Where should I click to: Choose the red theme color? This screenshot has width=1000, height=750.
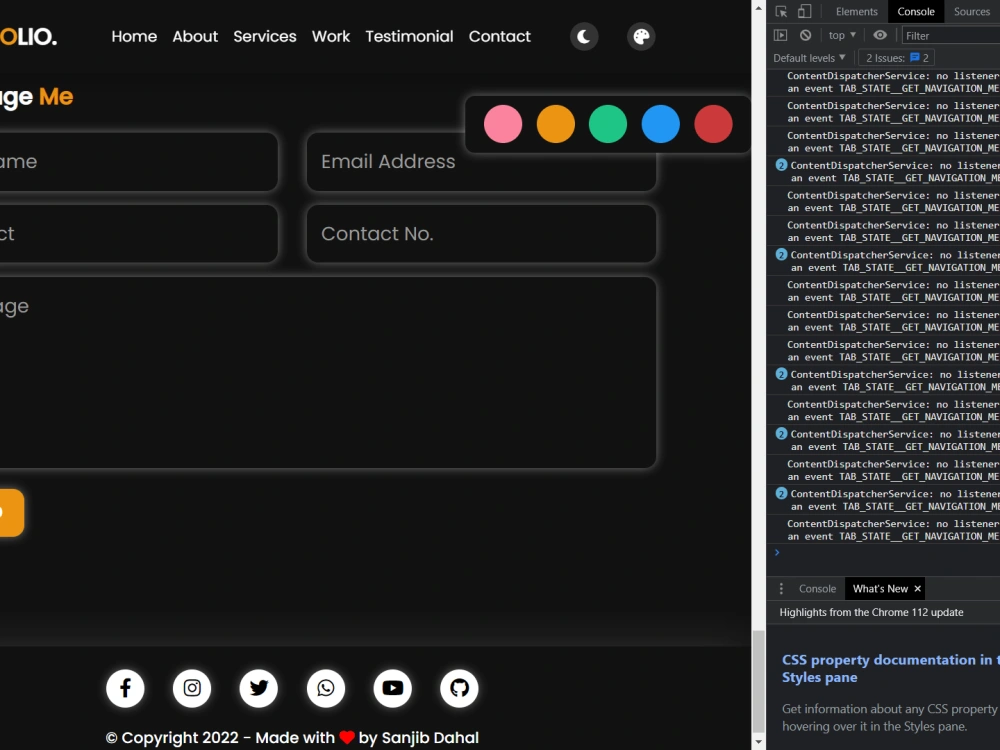point(713,124)
